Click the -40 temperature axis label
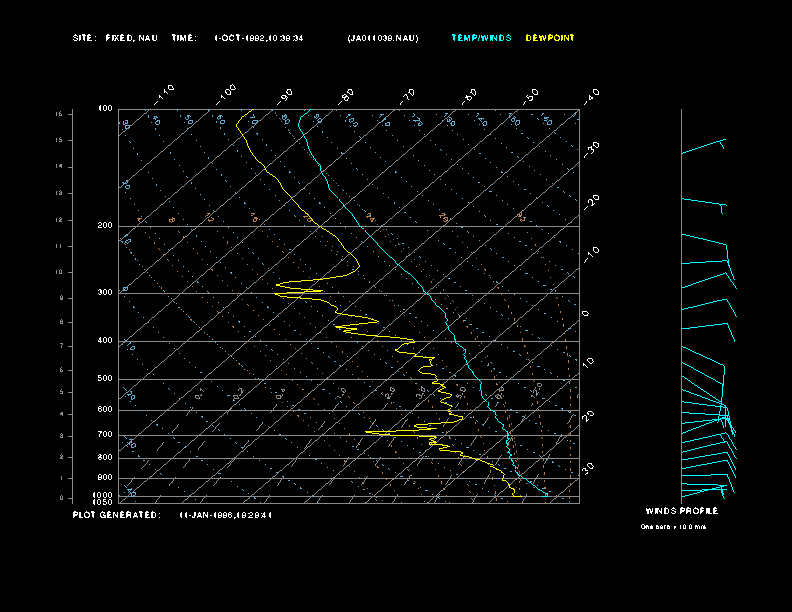 pyautogui.click(x=591, y=95)
